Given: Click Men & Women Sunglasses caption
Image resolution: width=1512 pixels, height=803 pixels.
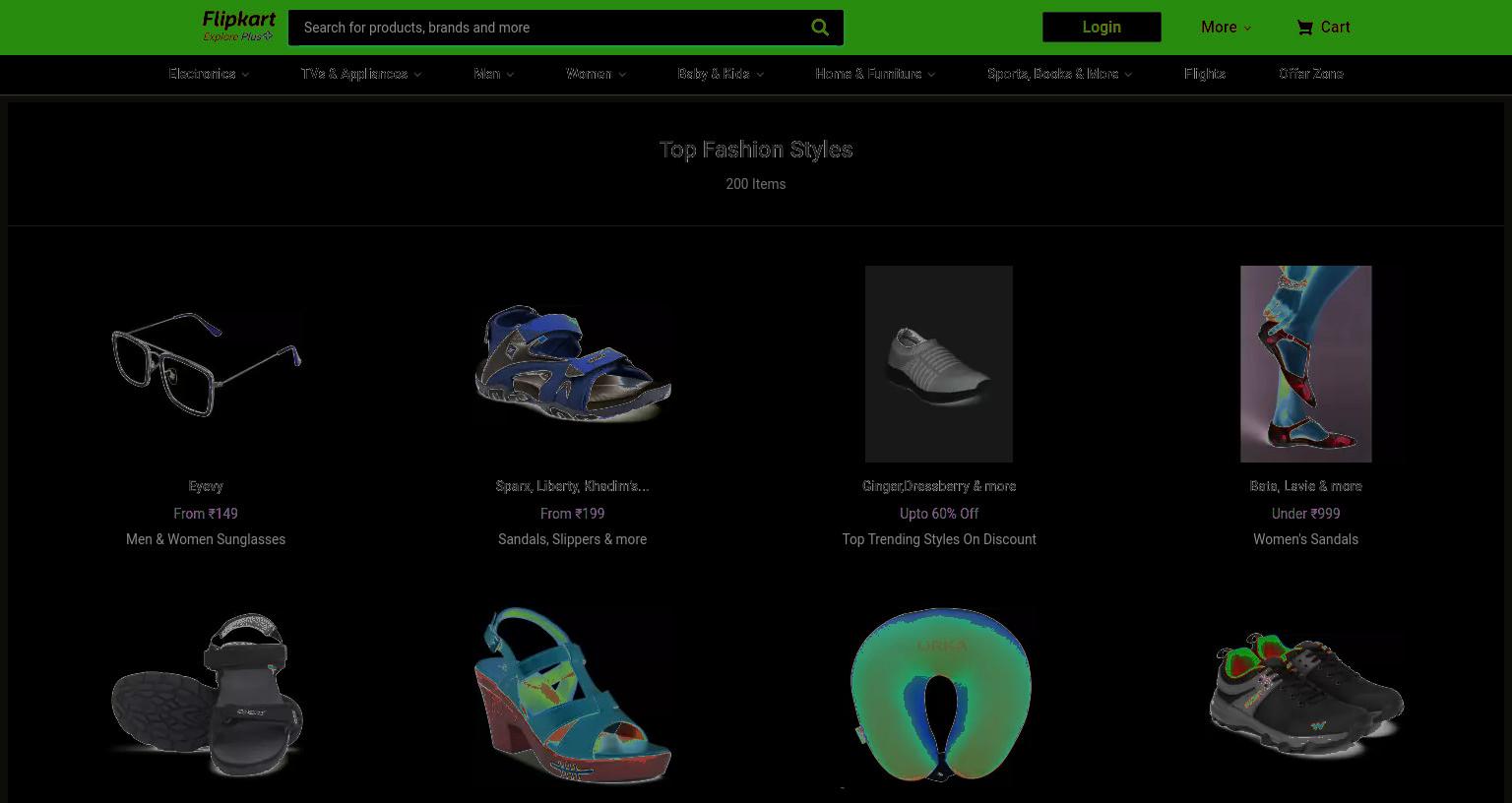Looking at the screenshot, I should pyautogui.click(x=206, y=539).
